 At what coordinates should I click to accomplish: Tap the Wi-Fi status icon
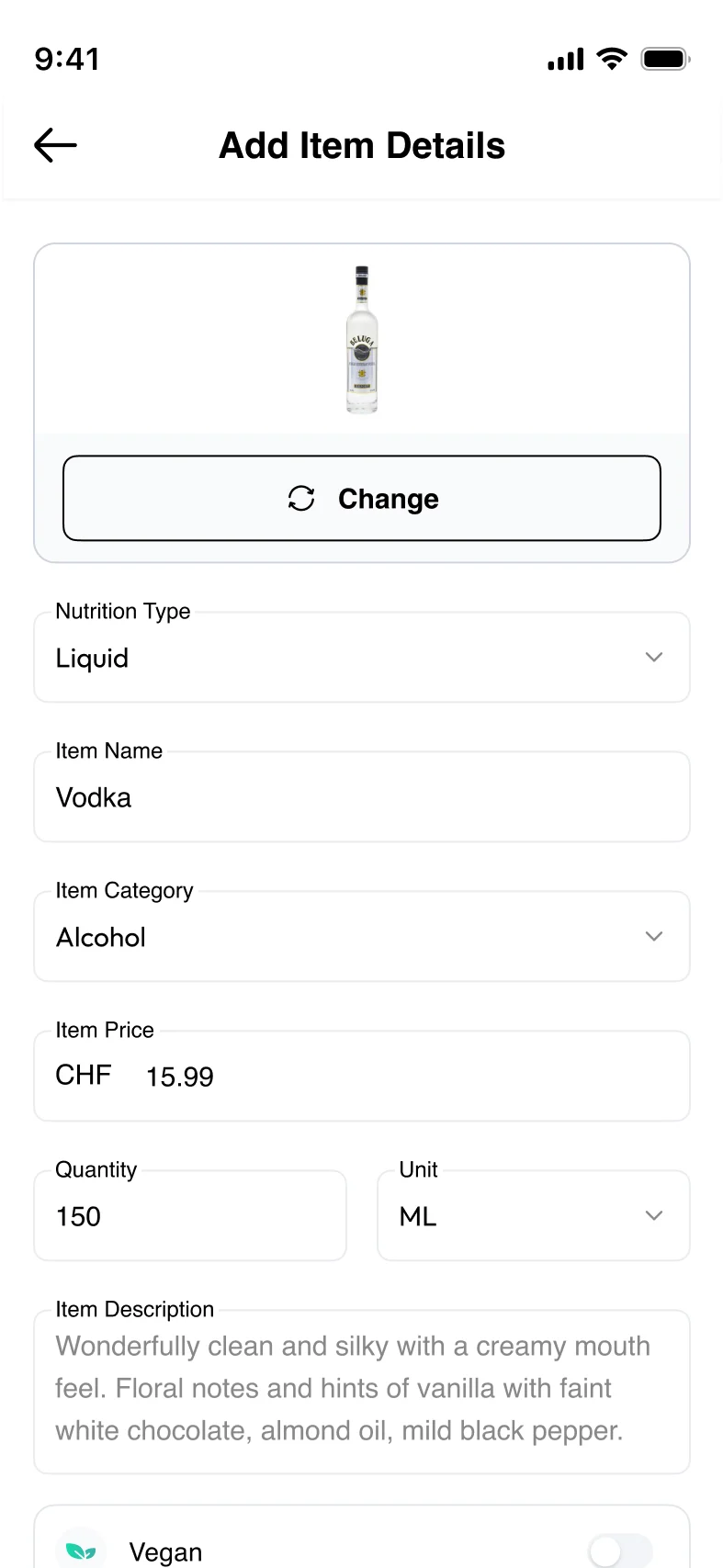pyautogui.click(x=612, y=59)
